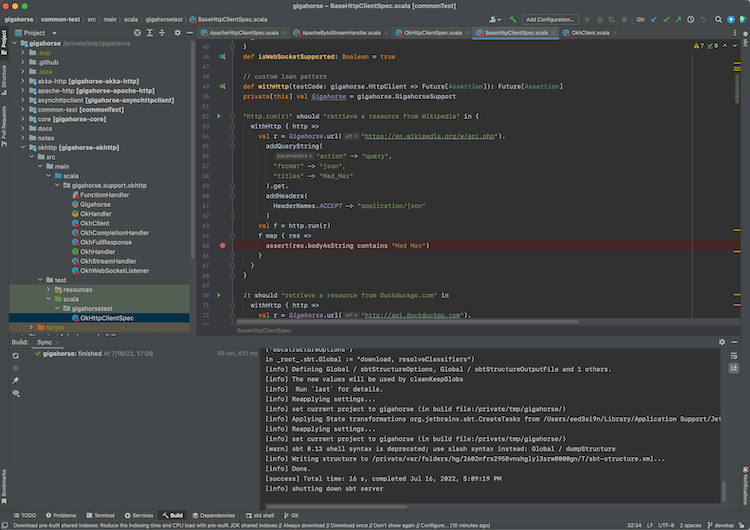
Task: Expand the target folder
Action: point(31,327)
